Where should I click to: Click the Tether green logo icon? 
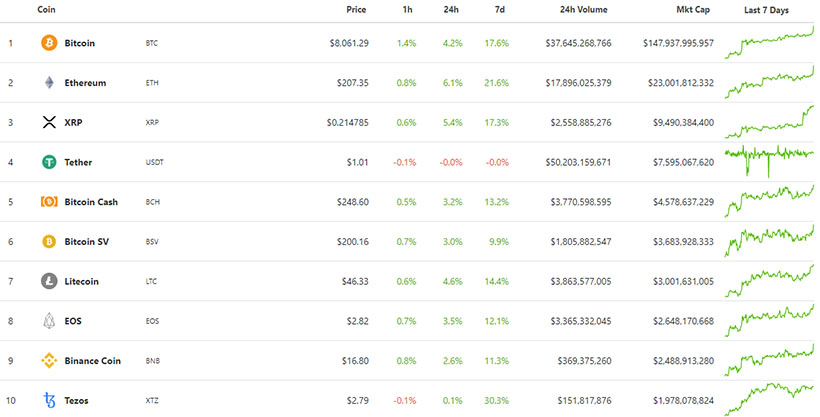pyautogui.click(x=49, y=162)
